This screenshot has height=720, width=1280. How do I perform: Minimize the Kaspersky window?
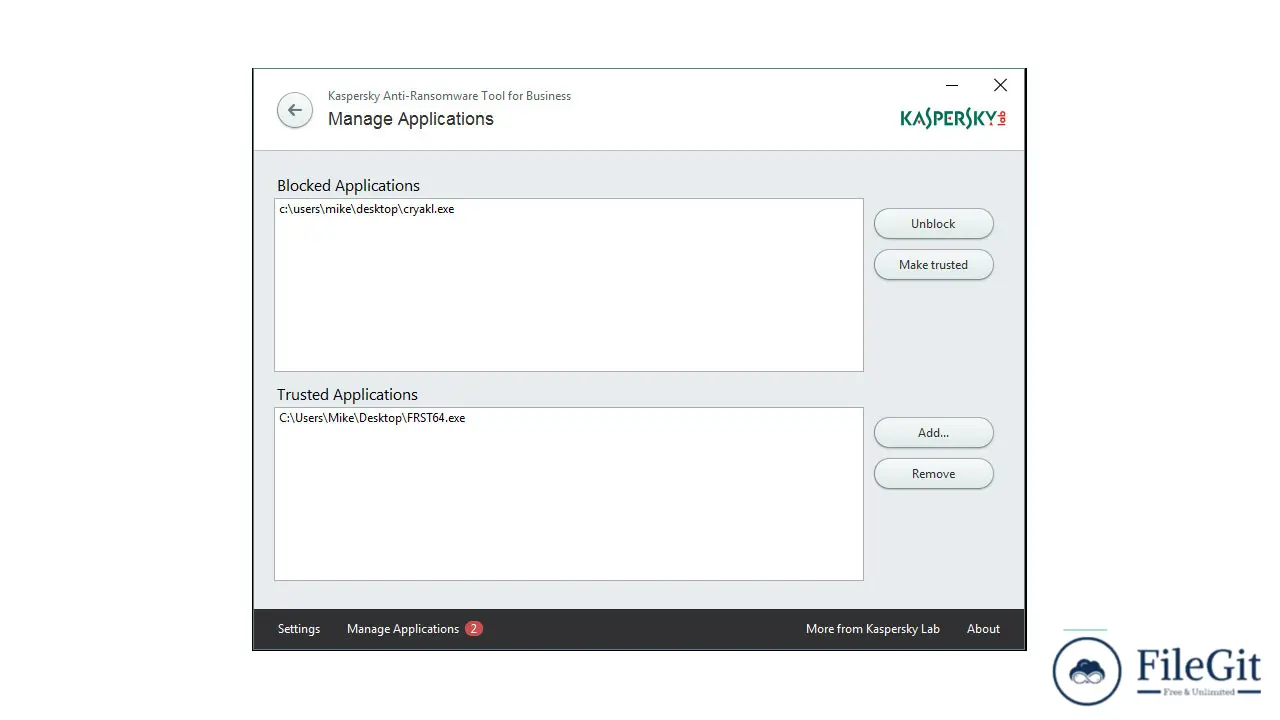(x=952, y=86)
